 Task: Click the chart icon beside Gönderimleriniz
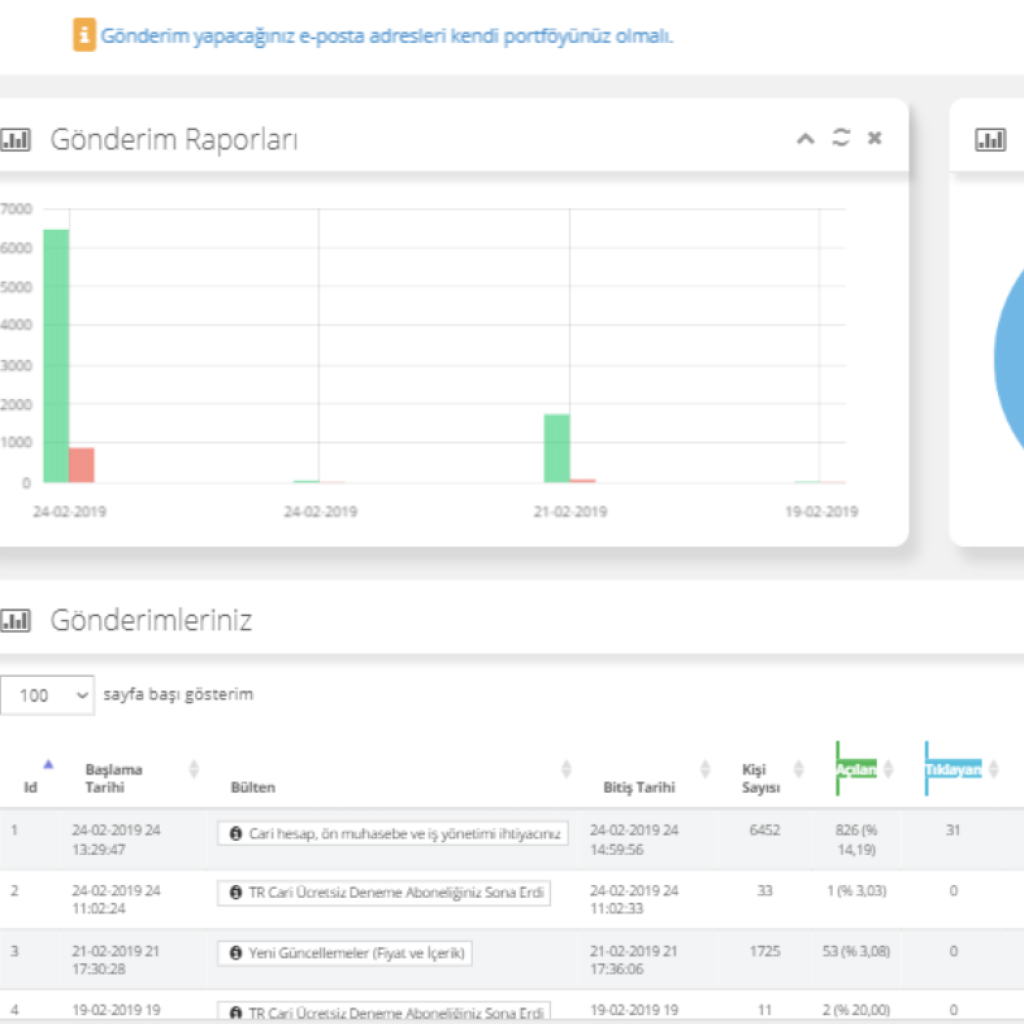click(15, 620)
